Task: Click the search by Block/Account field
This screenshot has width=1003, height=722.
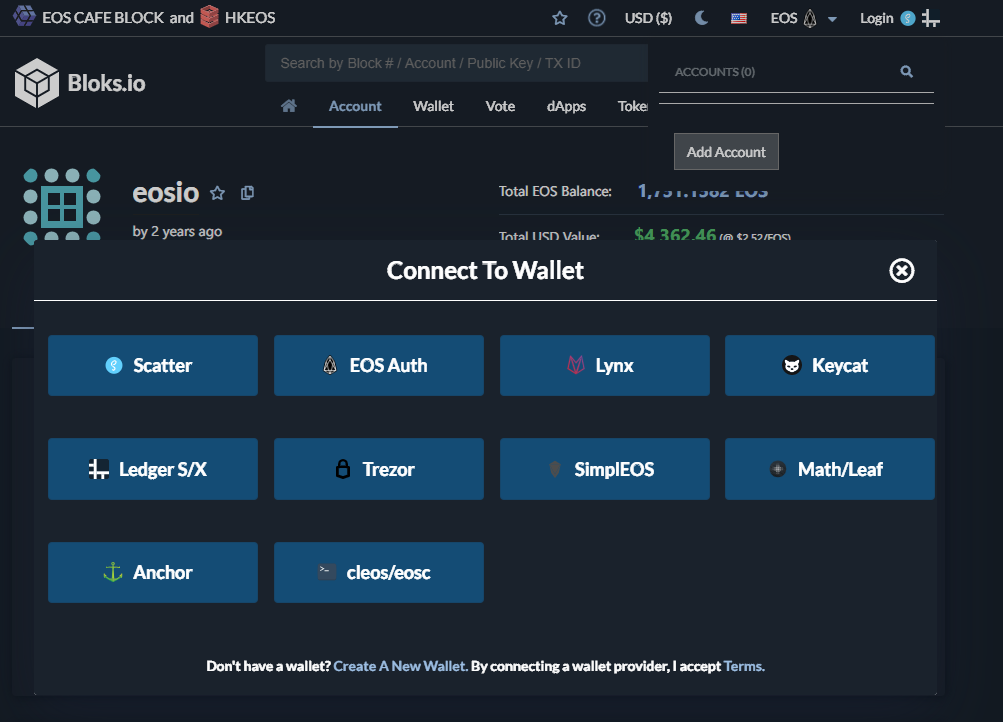Action: pos(456,63)
